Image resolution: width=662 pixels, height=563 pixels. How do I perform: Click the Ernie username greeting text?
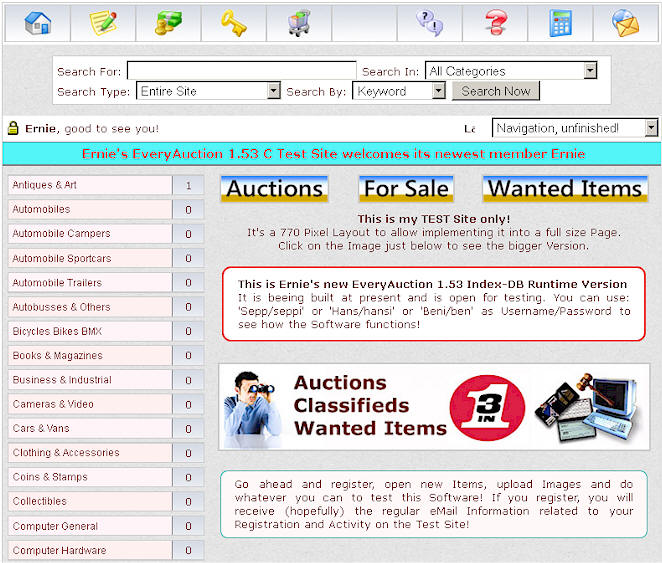point(40,128)
